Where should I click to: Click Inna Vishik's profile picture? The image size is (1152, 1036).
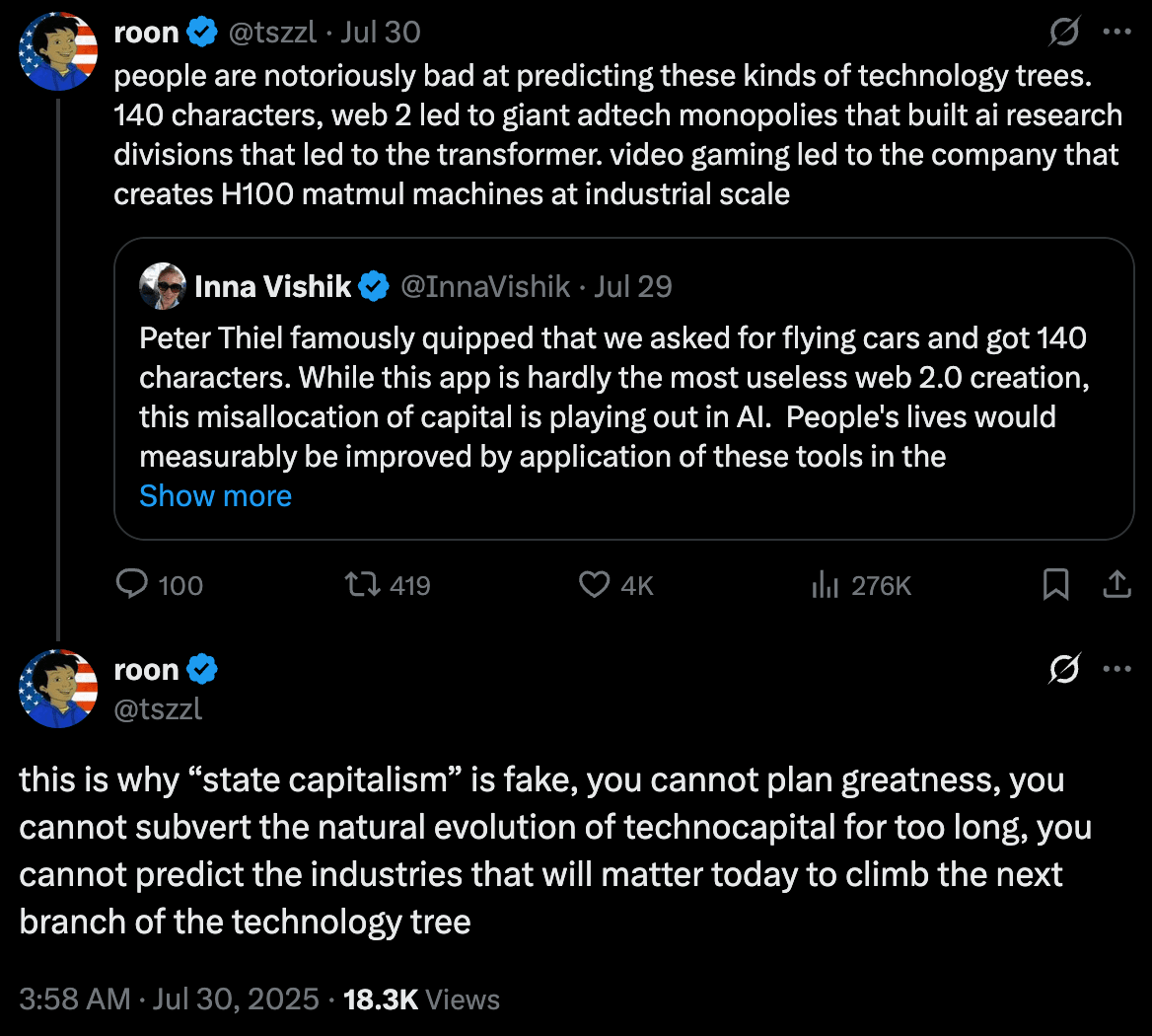[x=163, y=287]
